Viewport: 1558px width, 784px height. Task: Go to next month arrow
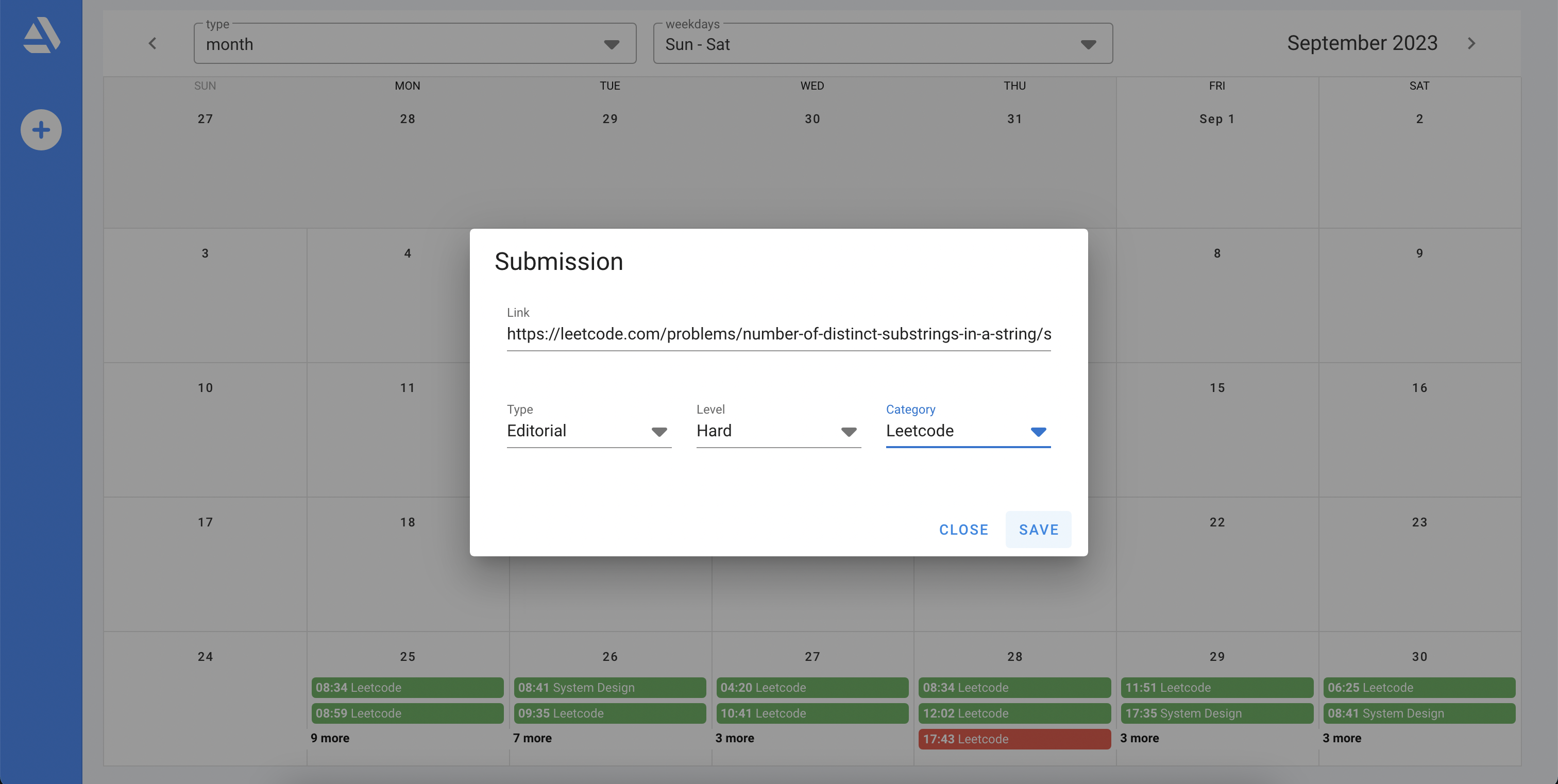pos(1471,43)
